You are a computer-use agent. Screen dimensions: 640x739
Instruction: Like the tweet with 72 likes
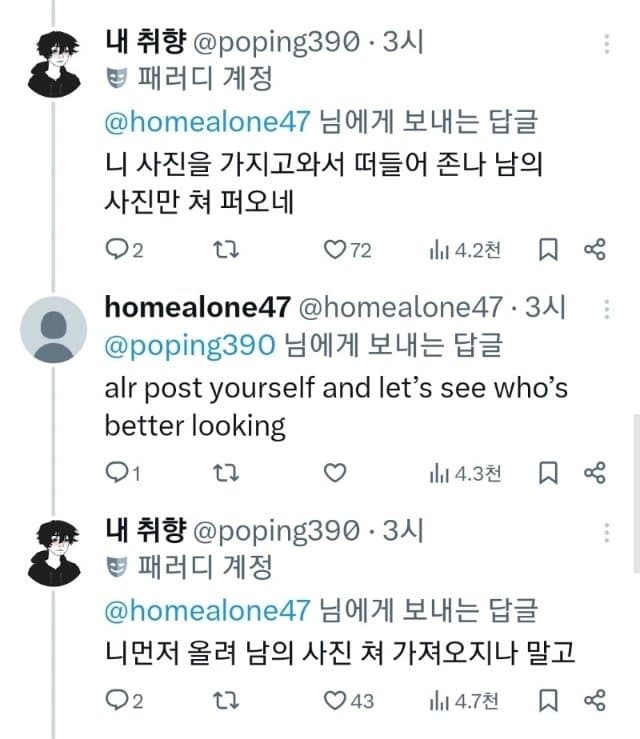click(x=335, y=250)
